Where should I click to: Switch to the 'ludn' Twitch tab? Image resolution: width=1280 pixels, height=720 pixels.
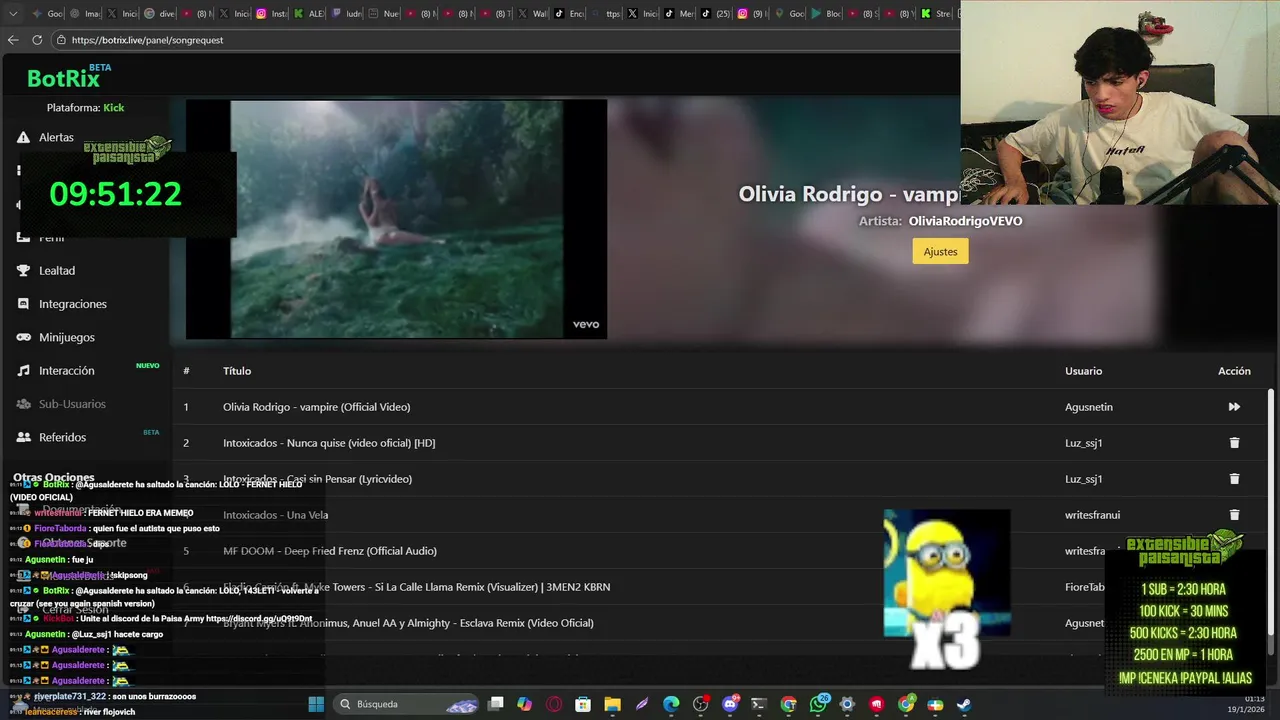point(347,14)
